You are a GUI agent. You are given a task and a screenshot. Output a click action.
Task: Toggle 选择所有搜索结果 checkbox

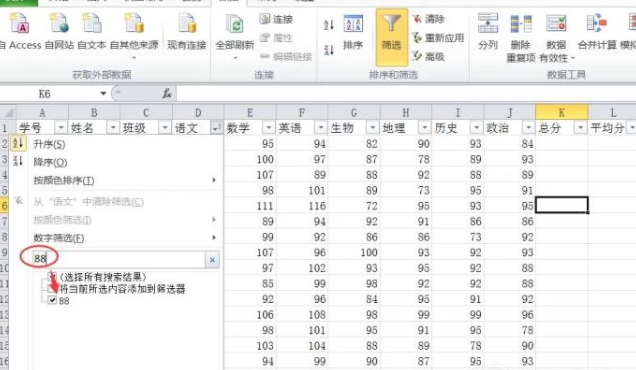tap(52, 277)
